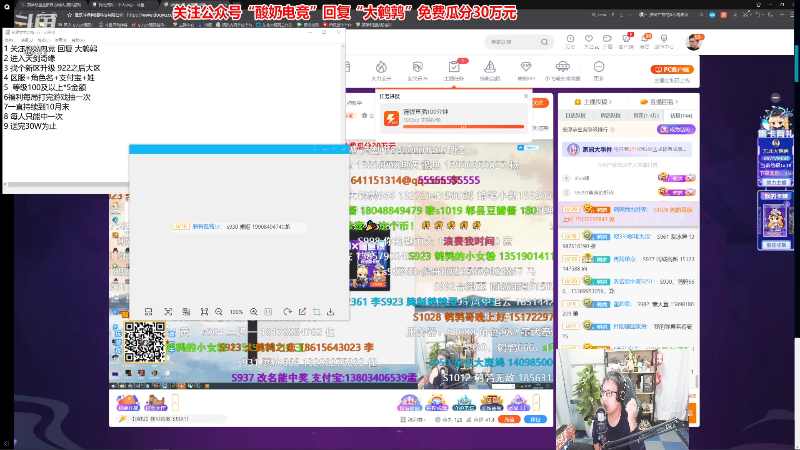Screen dimensions: 800x450
Task: Click the watch-time progress bar in task popup
Action: [x=463, y=127]
